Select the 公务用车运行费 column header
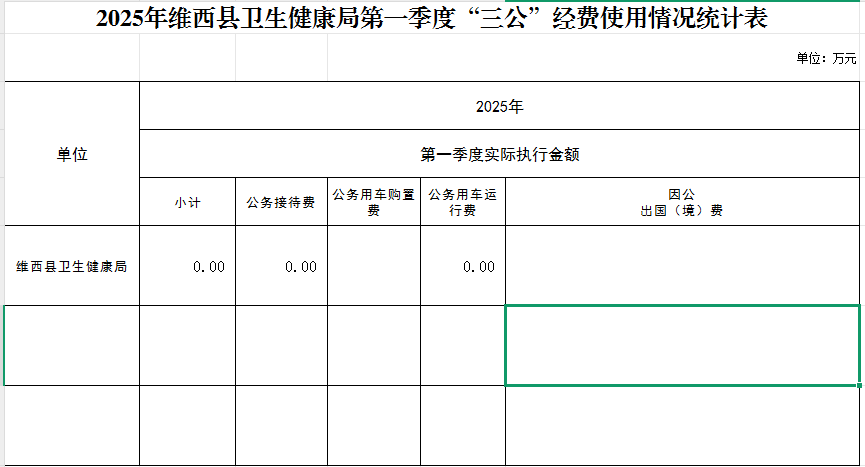Image resolution: width=865 pixels, height=467 pixels. (x=462, y=203)
